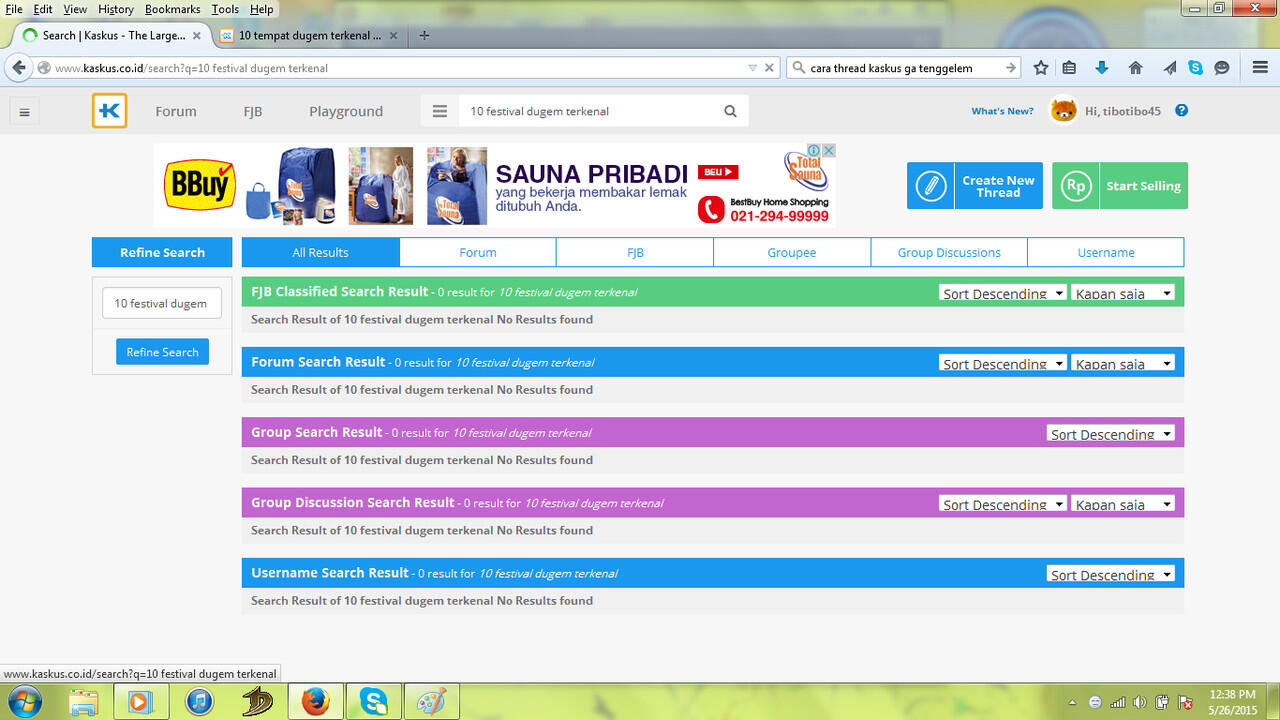Image resolution: width=1280 pixels, height=720 pixels.
Task: Go to Firefox home page icon
Action: click(1135, 68)
